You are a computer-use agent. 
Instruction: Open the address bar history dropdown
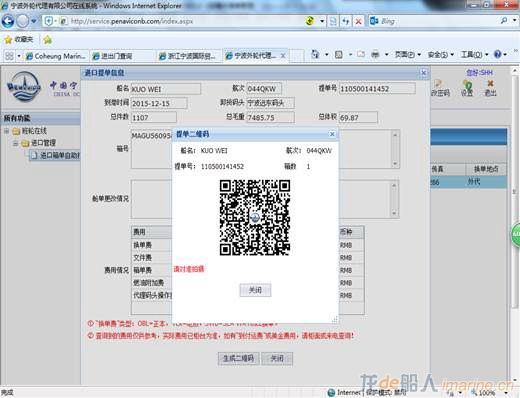(x=322, y=21)
